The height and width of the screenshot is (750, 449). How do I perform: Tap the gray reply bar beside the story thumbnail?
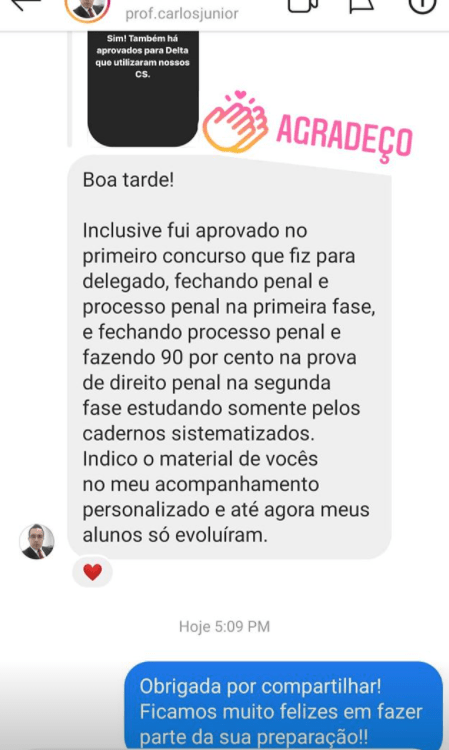tap(70, 88)
